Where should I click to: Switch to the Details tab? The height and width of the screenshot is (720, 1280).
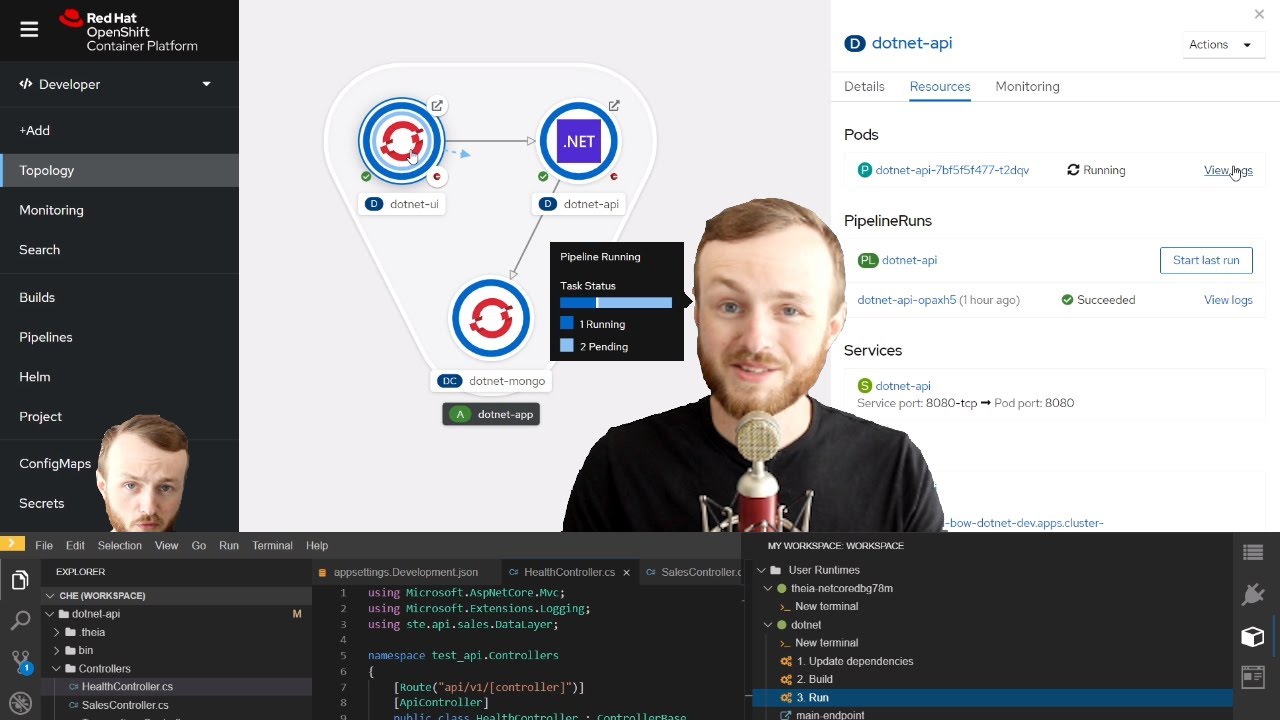click(864, 86)
